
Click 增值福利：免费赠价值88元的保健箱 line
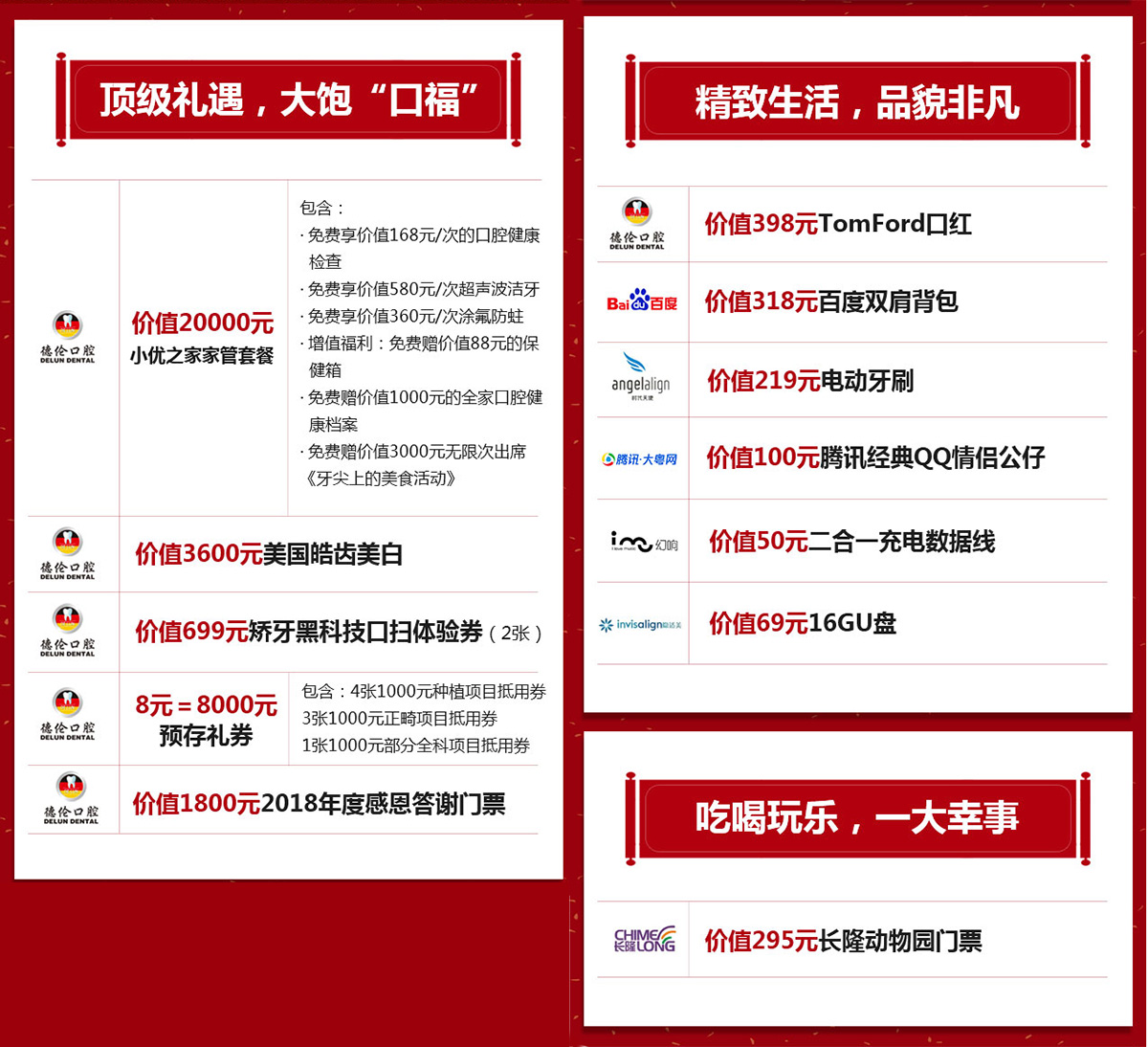click(420, 356)
